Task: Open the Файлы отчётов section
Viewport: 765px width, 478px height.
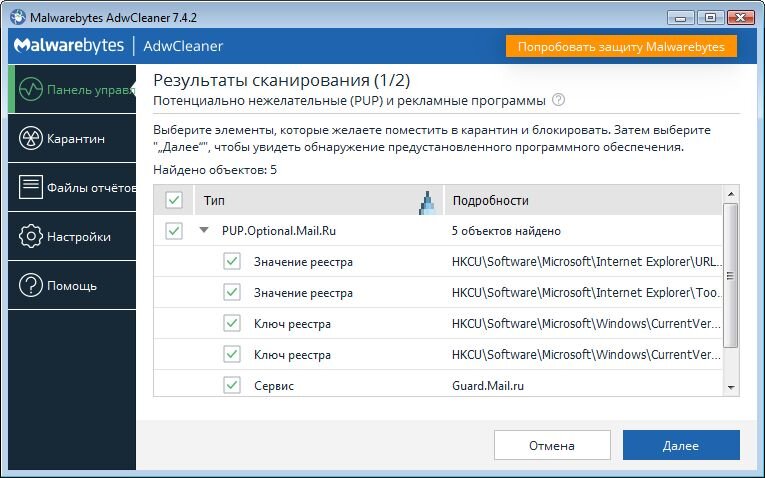Action: (x=72, y=187)
